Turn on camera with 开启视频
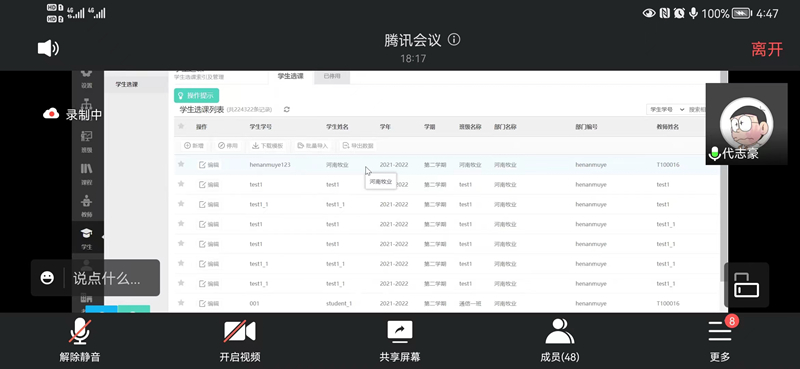Screen dimensions: 800x369 tap(240, 340)
